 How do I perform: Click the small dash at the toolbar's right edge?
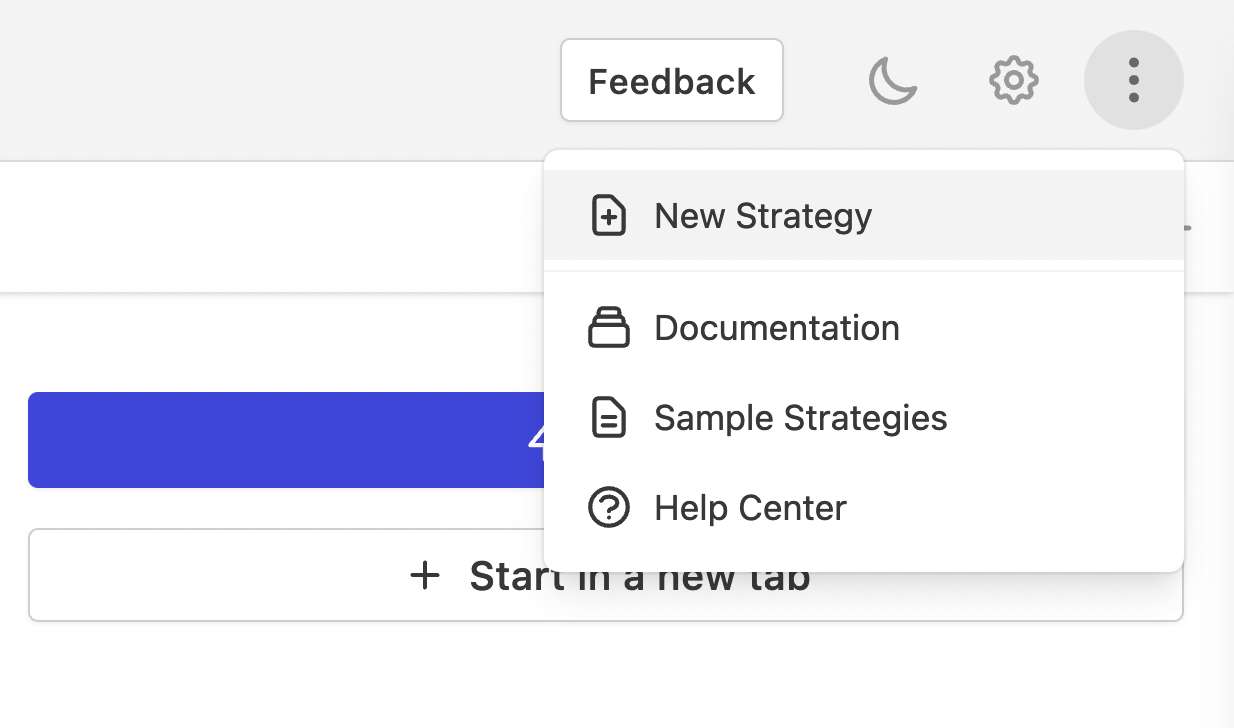(1187, 227)
